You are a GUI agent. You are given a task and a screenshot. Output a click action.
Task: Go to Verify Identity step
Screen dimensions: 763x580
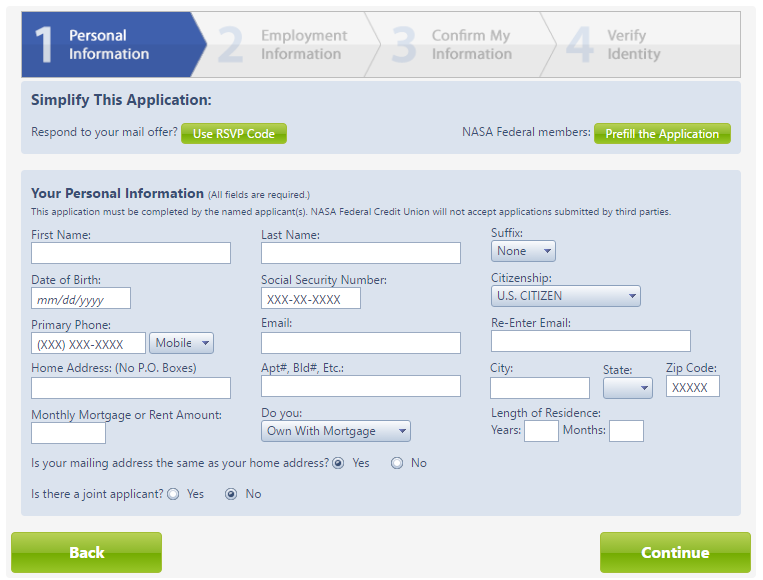pos(642,45)
